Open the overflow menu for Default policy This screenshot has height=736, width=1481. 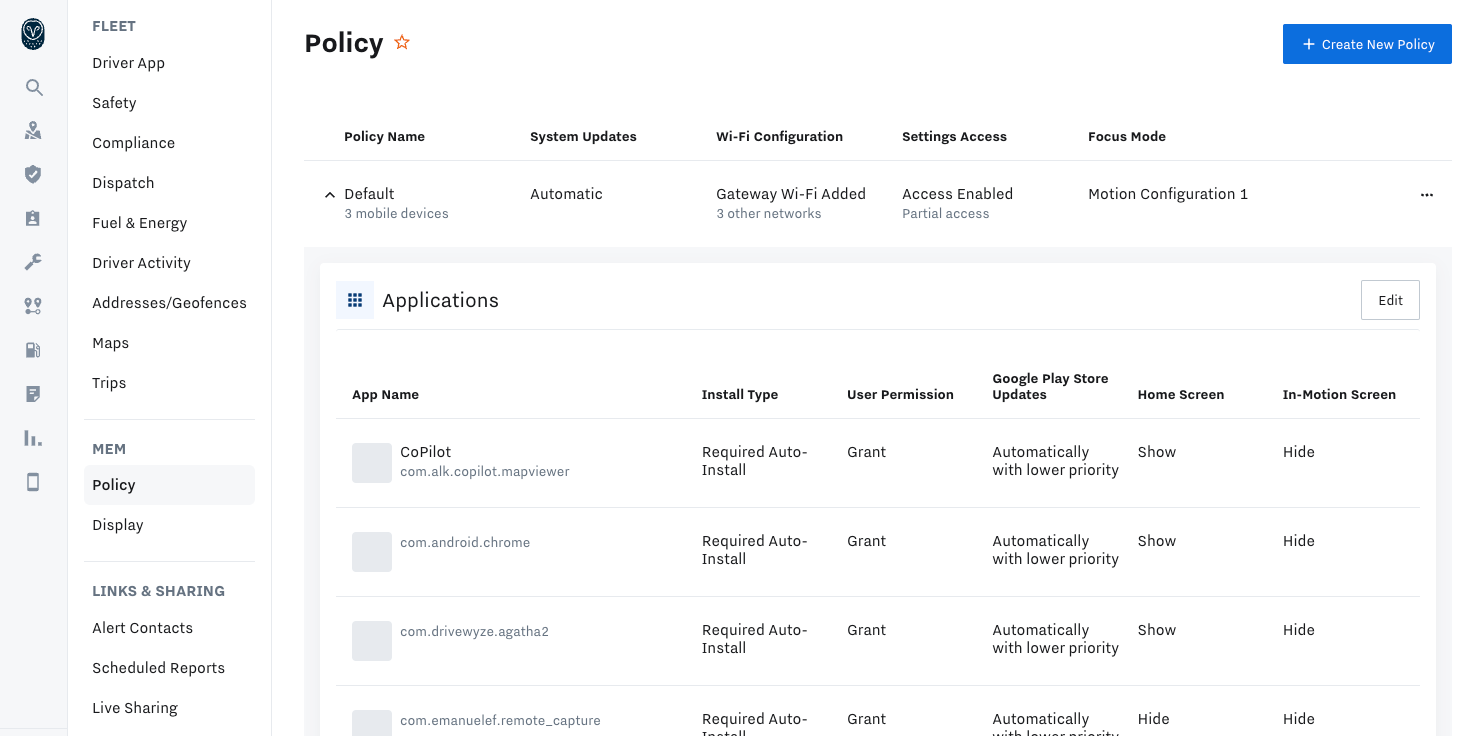pyautogui.click(x=1427, y=195)
